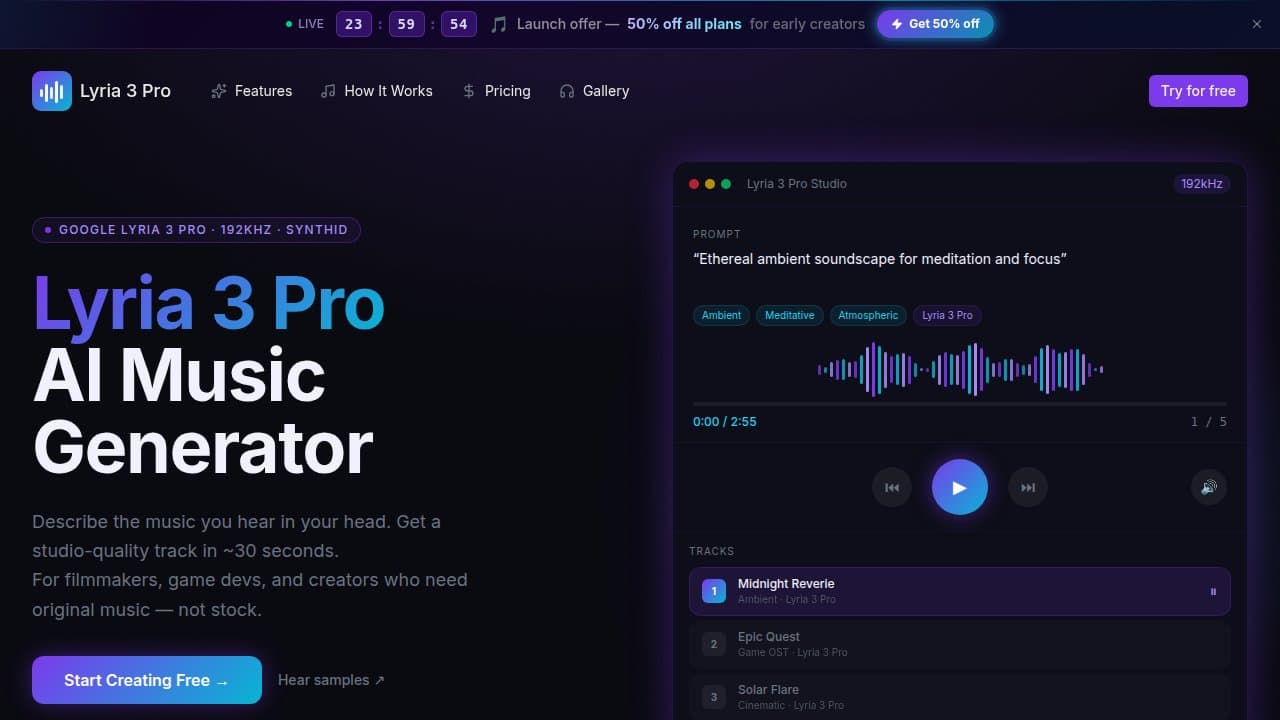Click the 192kHz badge in Studio header

[1201, 184]
